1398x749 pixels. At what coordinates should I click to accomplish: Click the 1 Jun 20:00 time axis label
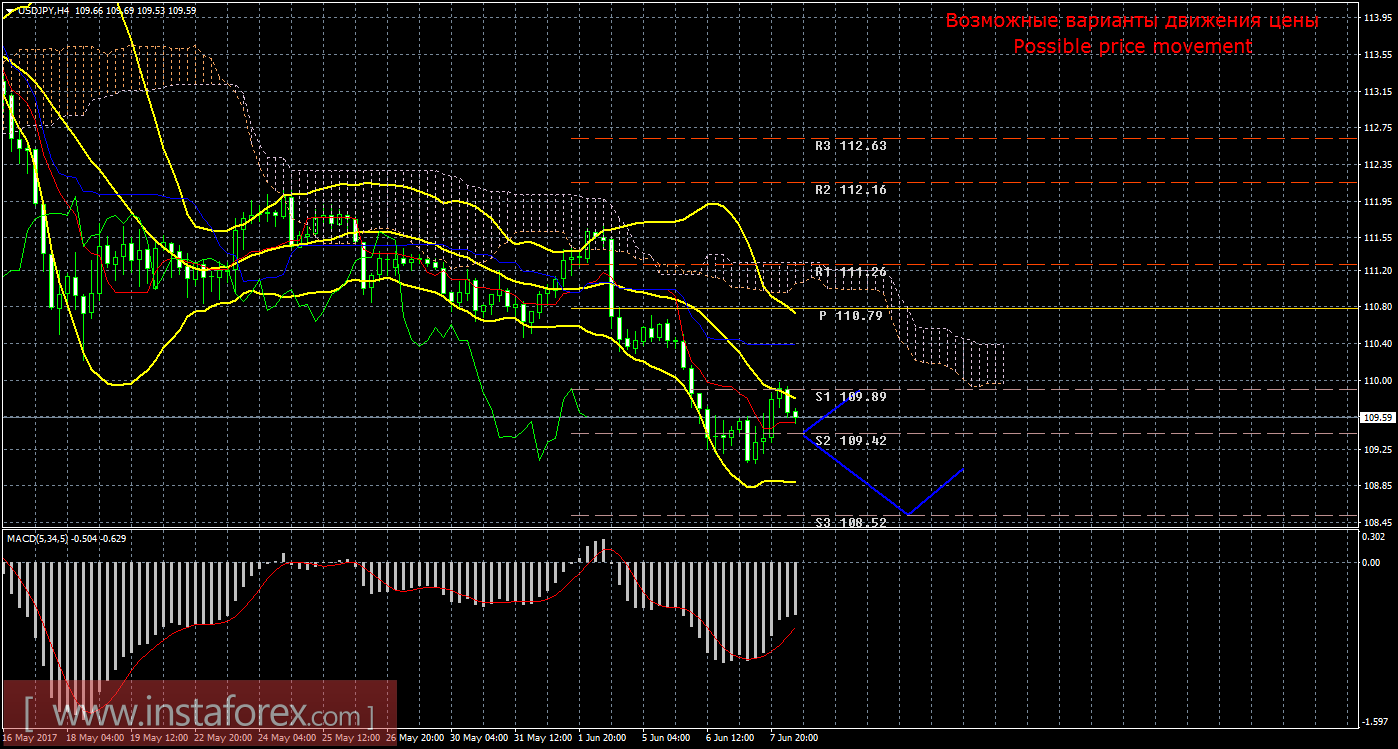point(602,738)
